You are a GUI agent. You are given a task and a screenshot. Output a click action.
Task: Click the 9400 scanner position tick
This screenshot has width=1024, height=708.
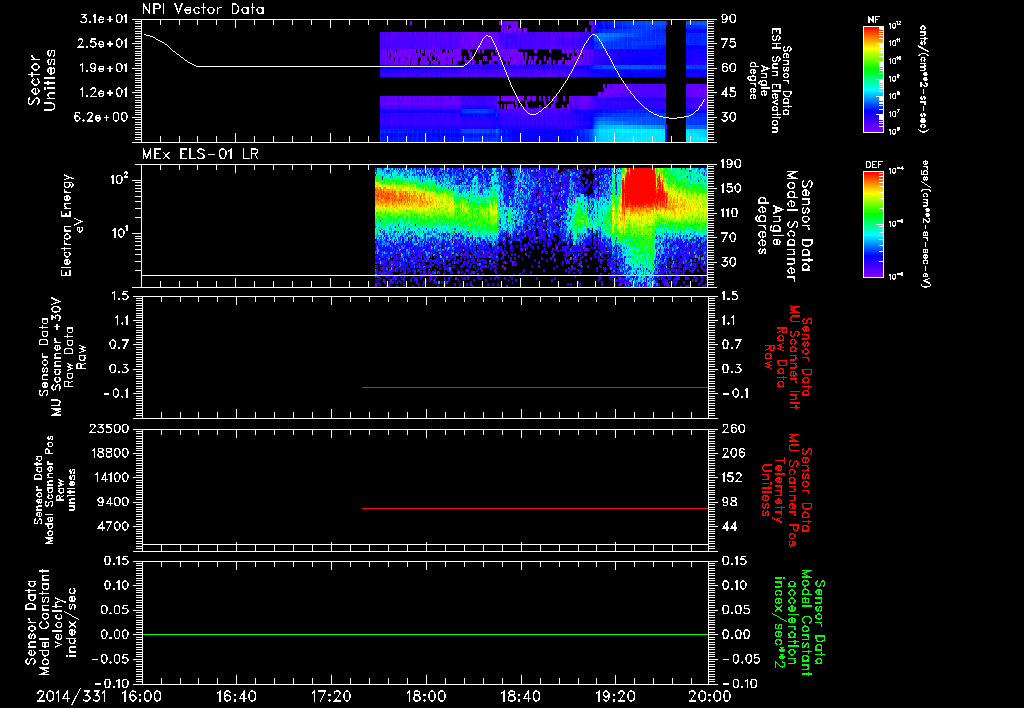[114, 502]
